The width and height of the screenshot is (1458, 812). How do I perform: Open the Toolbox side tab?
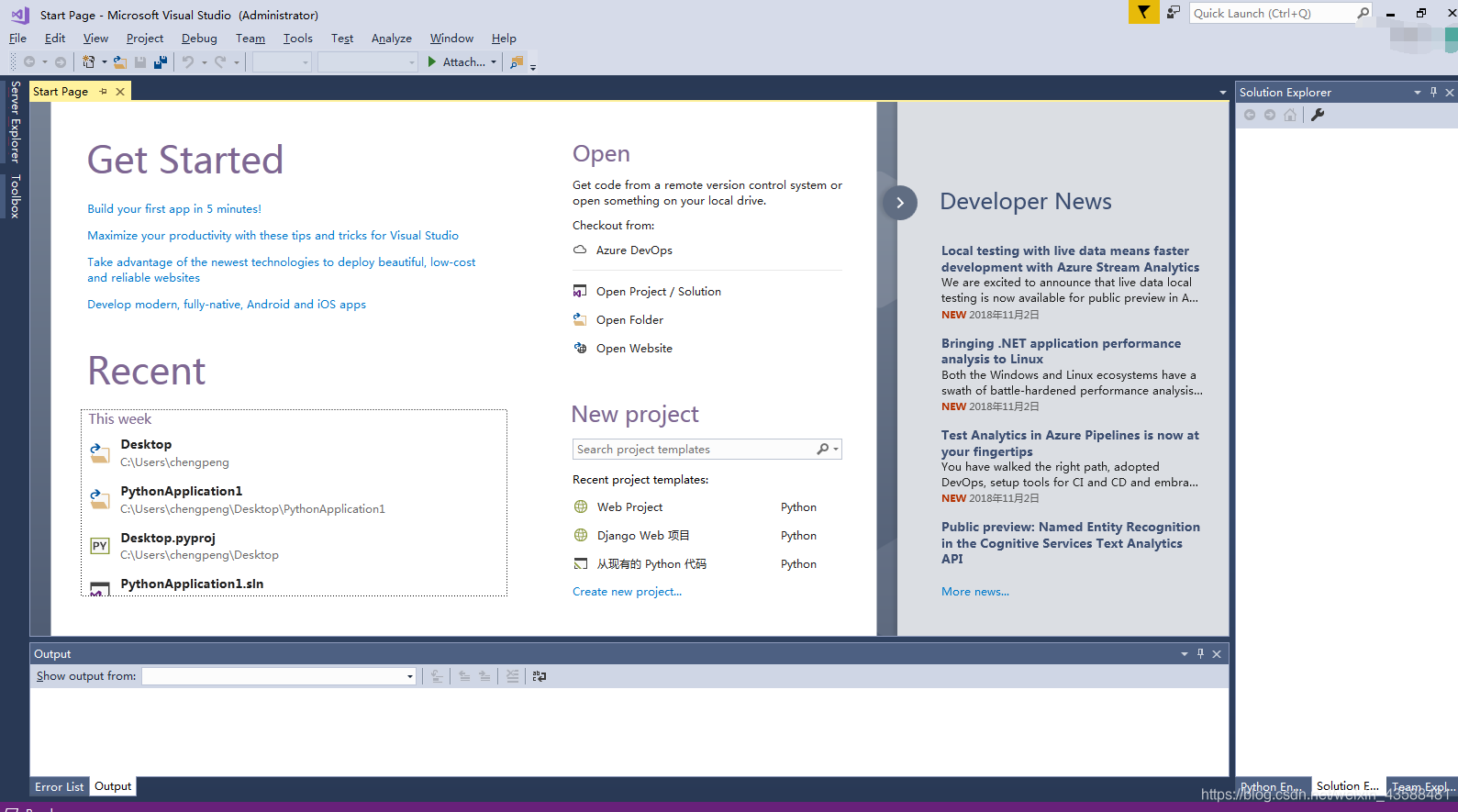click(15, 196)
